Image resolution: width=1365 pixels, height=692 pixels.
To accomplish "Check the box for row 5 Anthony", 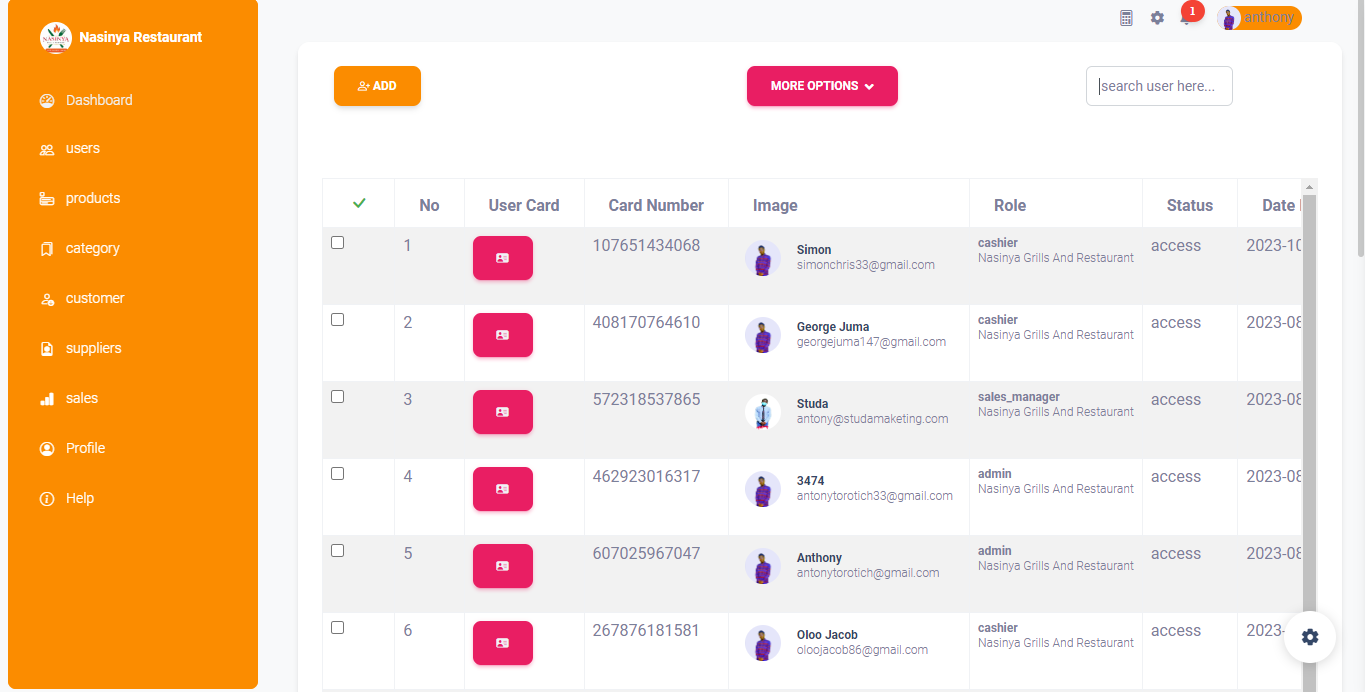I will coord(338,551).
